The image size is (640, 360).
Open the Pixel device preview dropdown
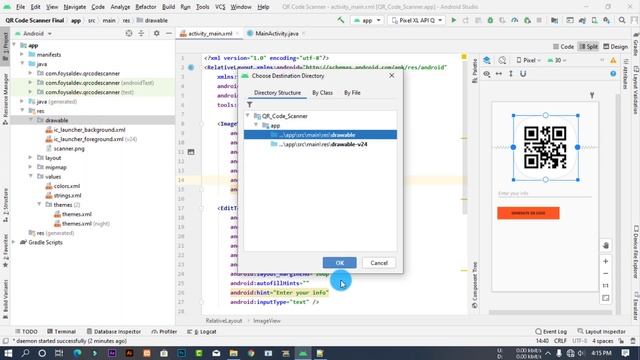pos(529,60)
